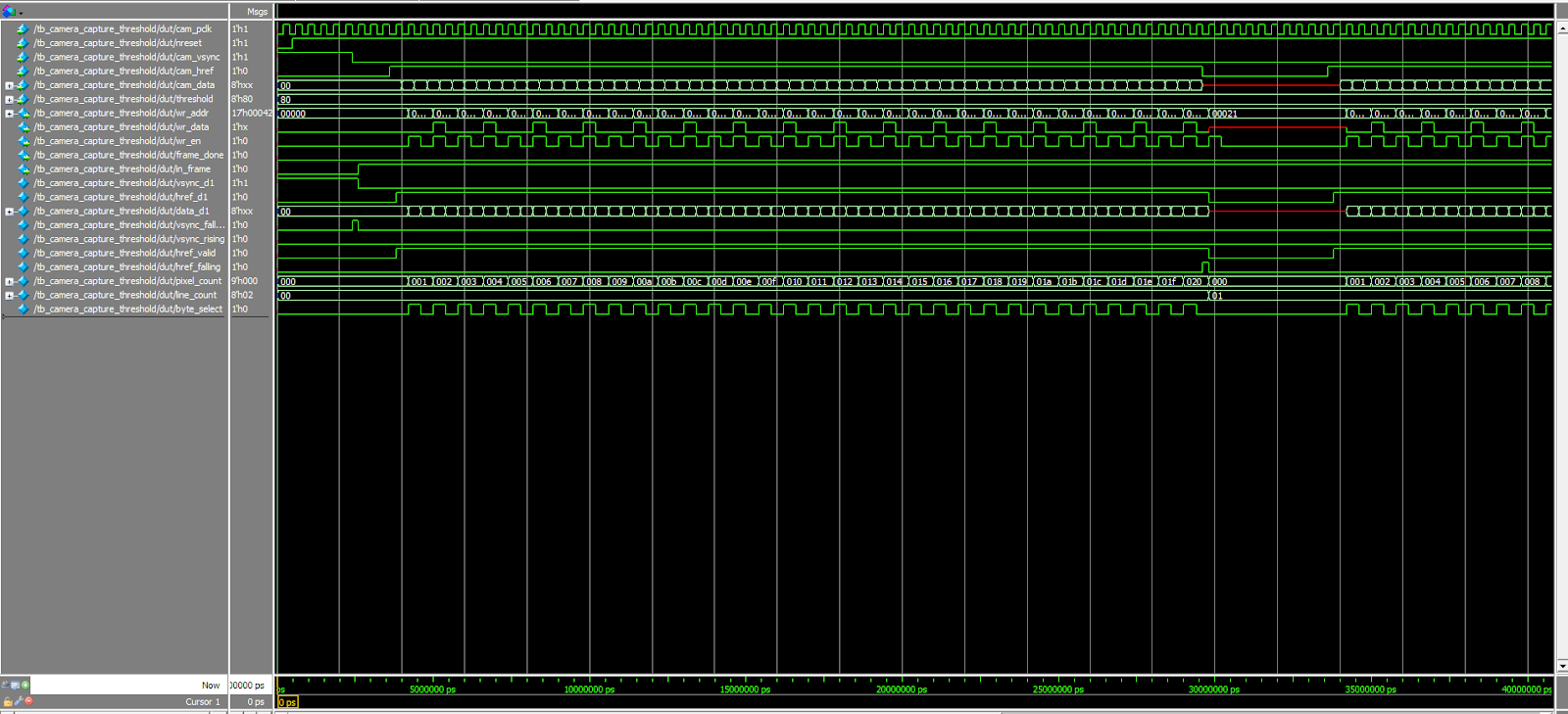Select the href_falling signal name
1568x714 pixels.
127,266
